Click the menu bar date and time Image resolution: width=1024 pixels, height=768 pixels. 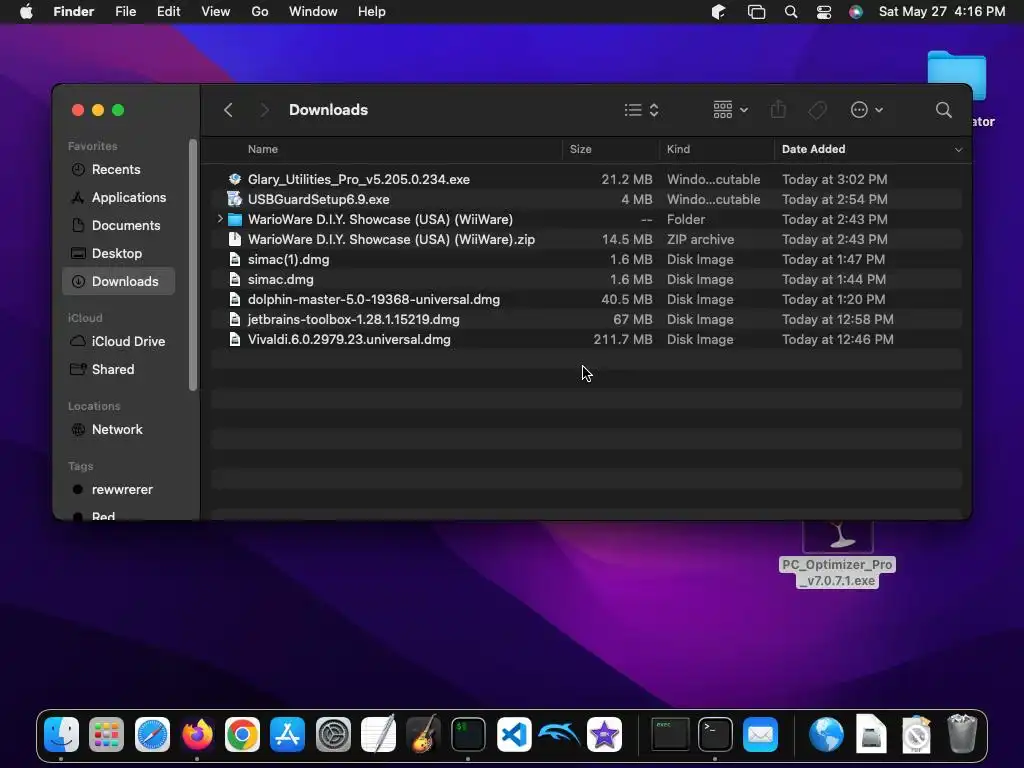[942, 12]
